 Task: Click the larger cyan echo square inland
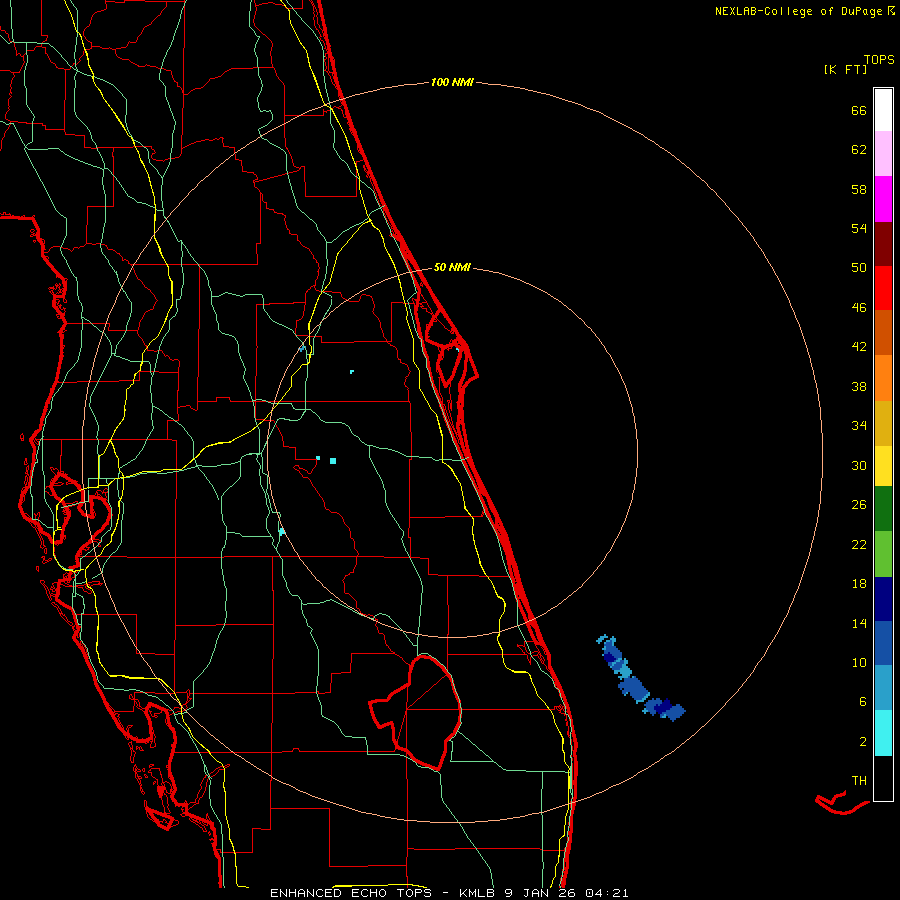coord(333,461)
